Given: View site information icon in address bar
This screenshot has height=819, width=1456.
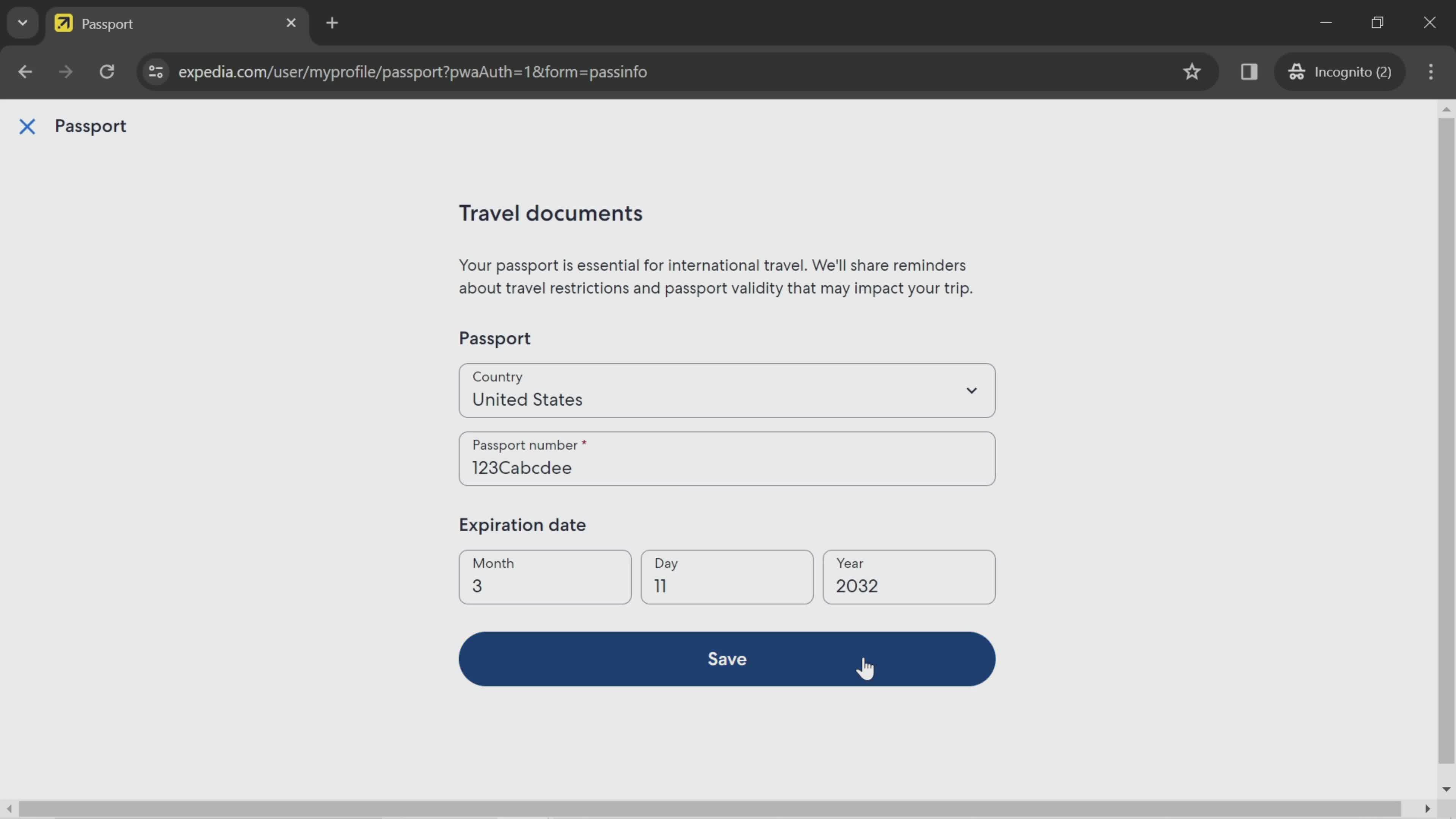Looking at the screenshot, I should (x=155, y=72).
